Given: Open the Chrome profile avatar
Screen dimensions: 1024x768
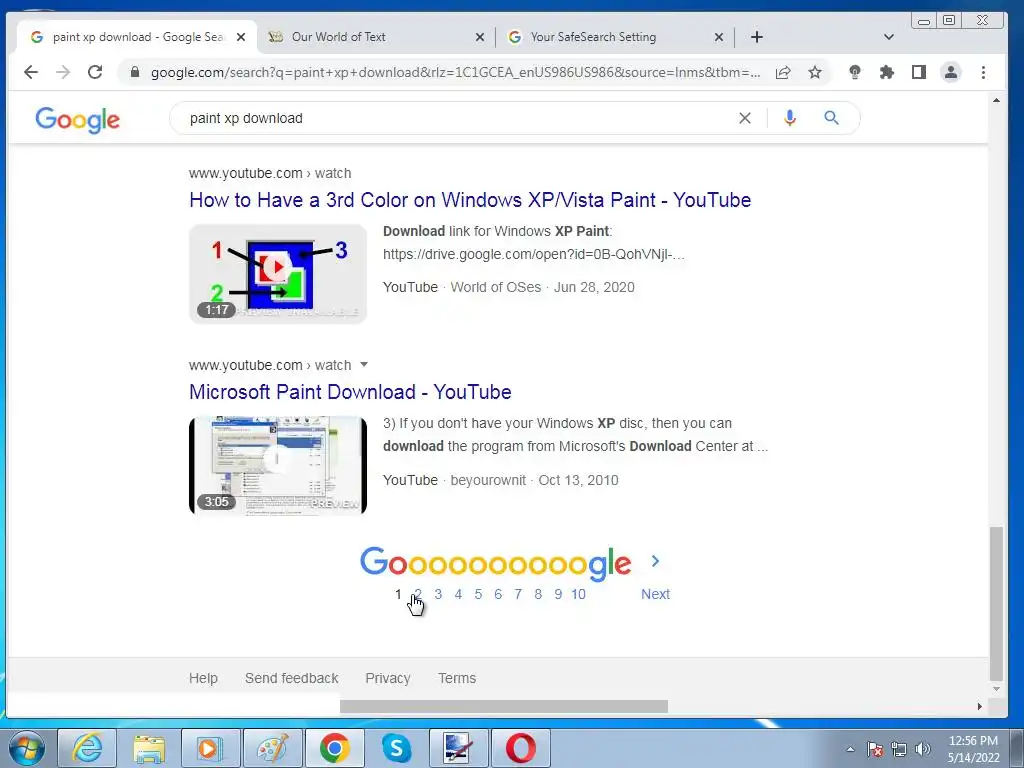Looking at the screenshot, I should point(951,72).
